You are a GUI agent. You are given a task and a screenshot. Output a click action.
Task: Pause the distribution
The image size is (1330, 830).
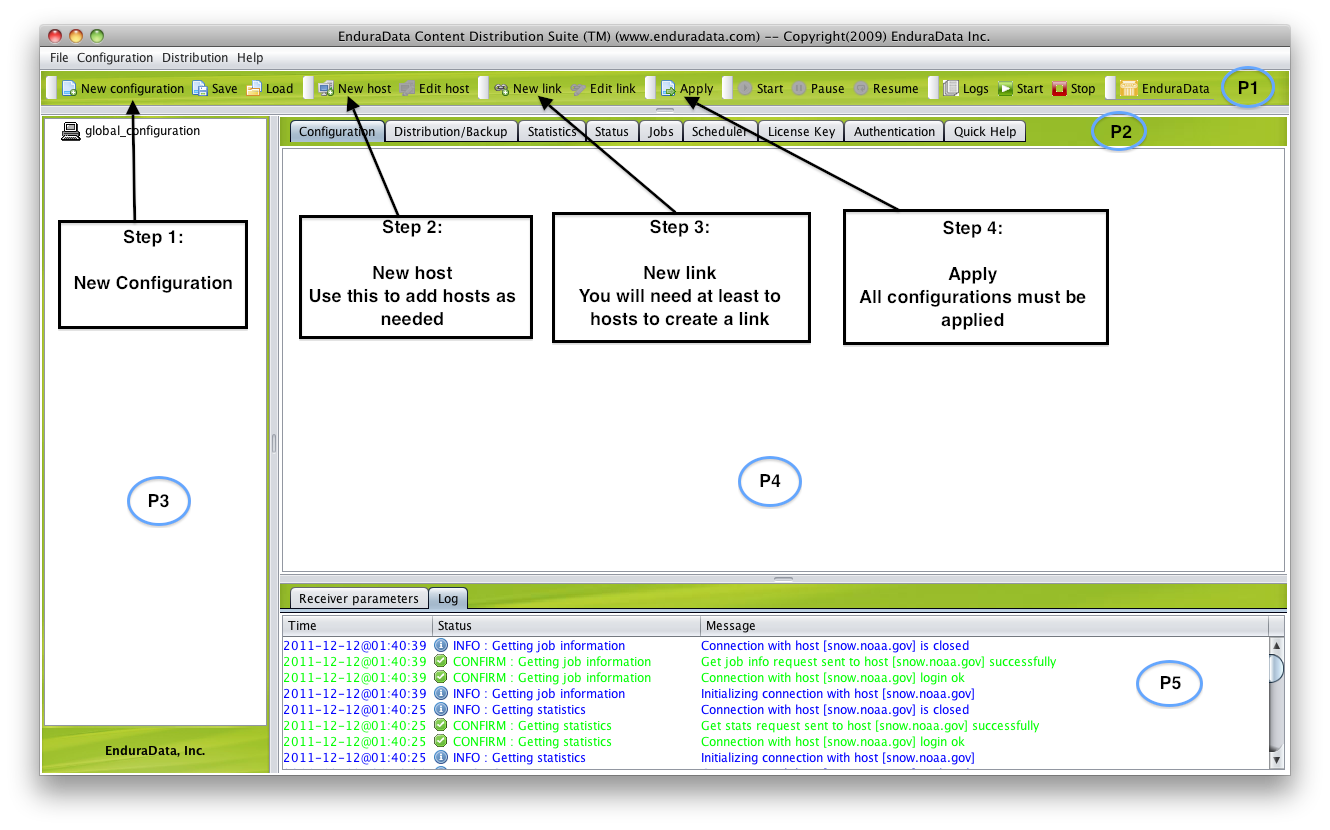(818, 88)
